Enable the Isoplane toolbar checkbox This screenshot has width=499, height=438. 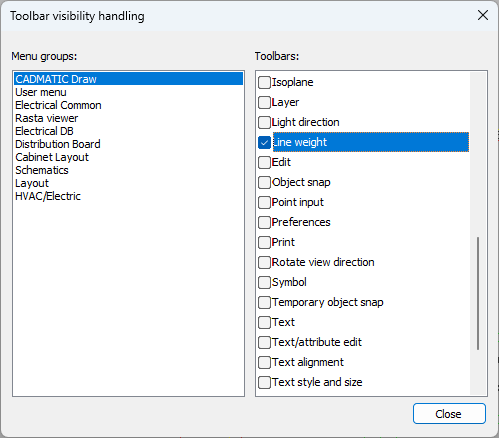pos(264,82)
